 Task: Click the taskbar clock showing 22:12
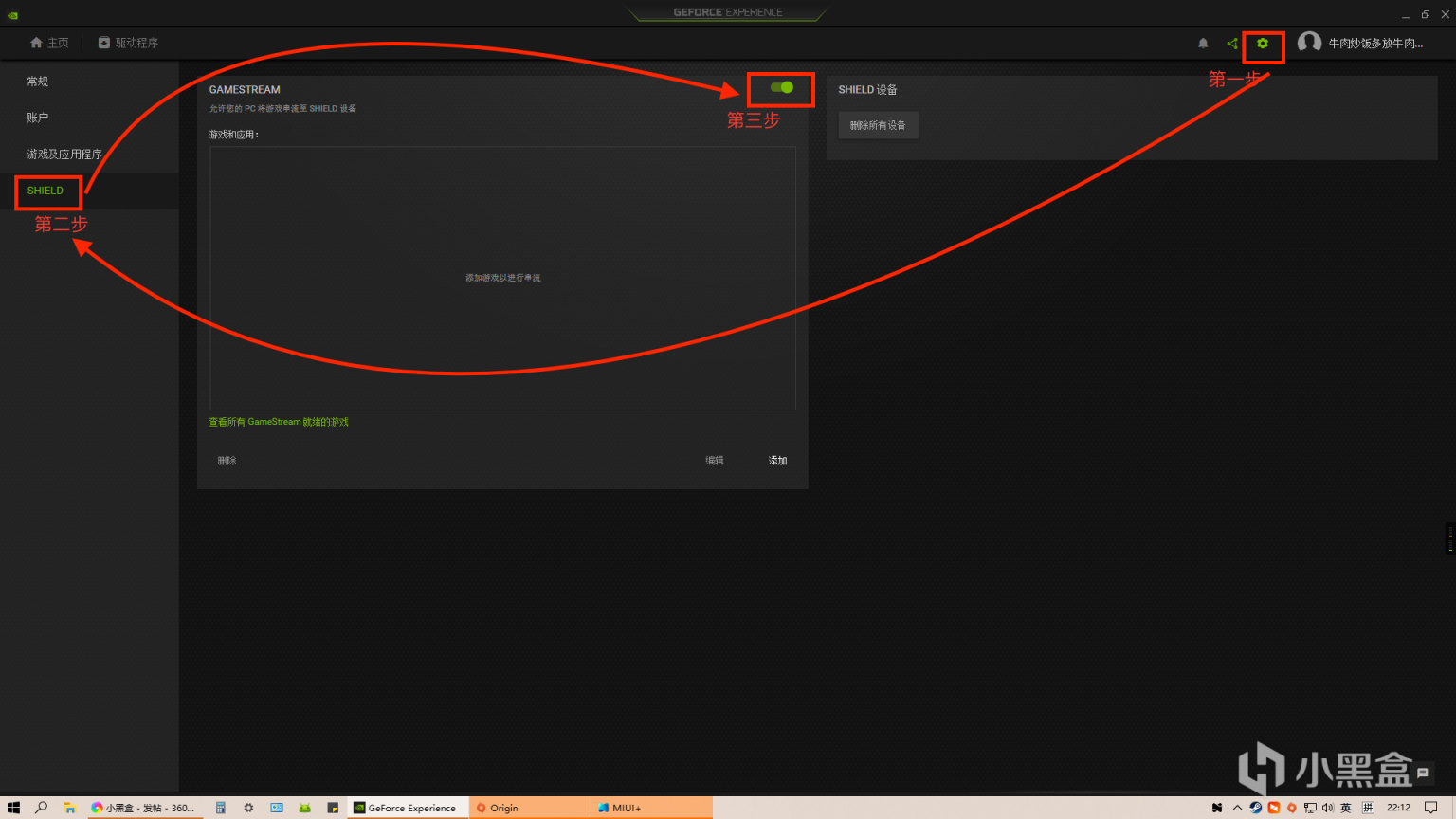[x=1398, y=808]
